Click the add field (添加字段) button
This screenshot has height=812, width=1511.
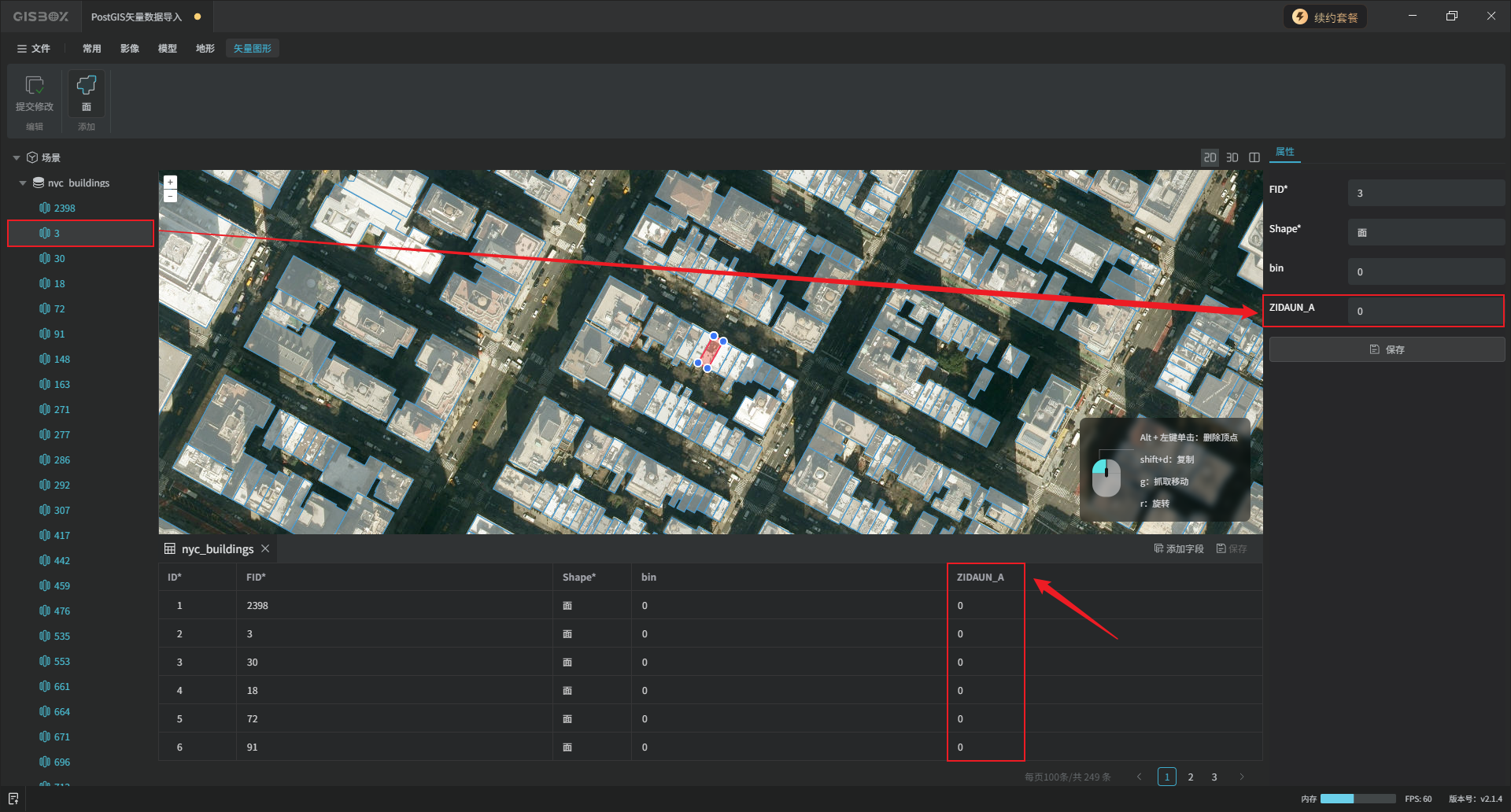pyautogui.click(x=1178, y=549)
